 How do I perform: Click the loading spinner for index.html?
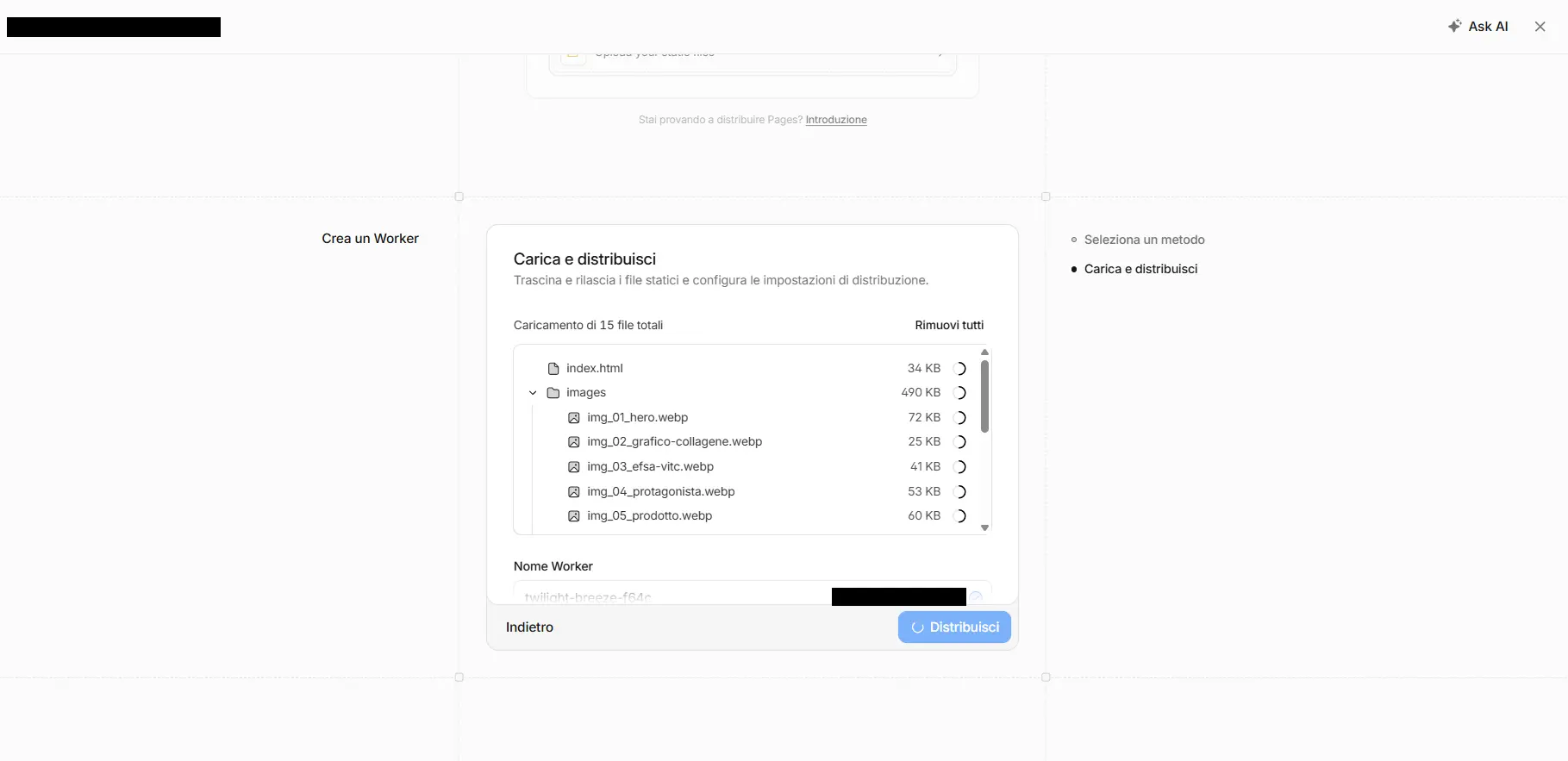tap(960, 369)
